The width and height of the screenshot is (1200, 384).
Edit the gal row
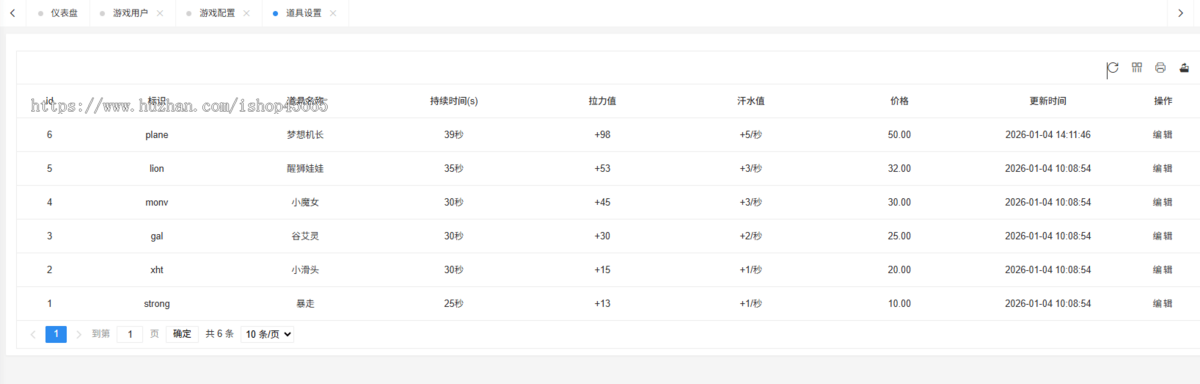(1163, 236)
